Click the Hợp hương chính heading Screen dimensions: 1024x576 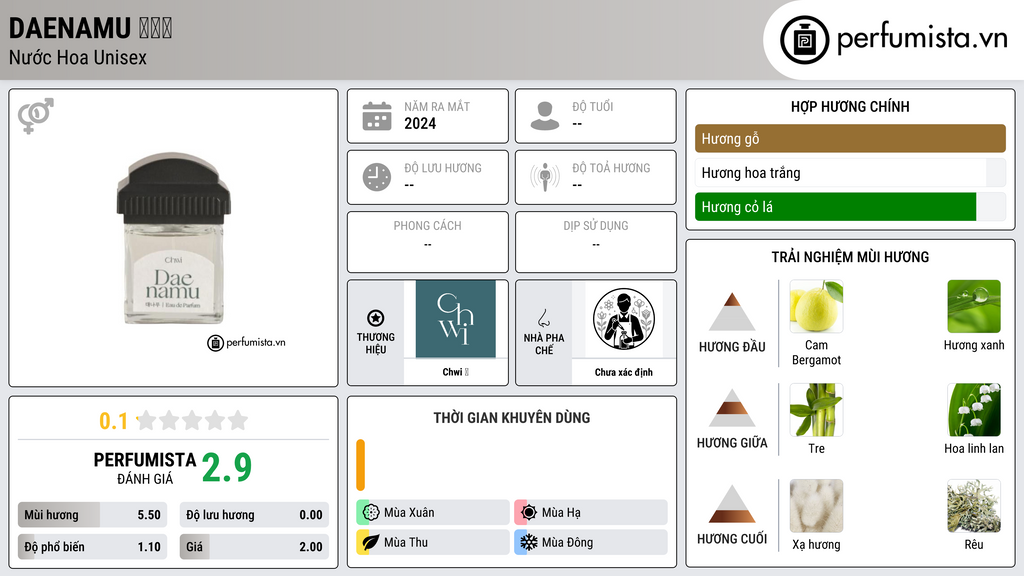coord(850,106)
